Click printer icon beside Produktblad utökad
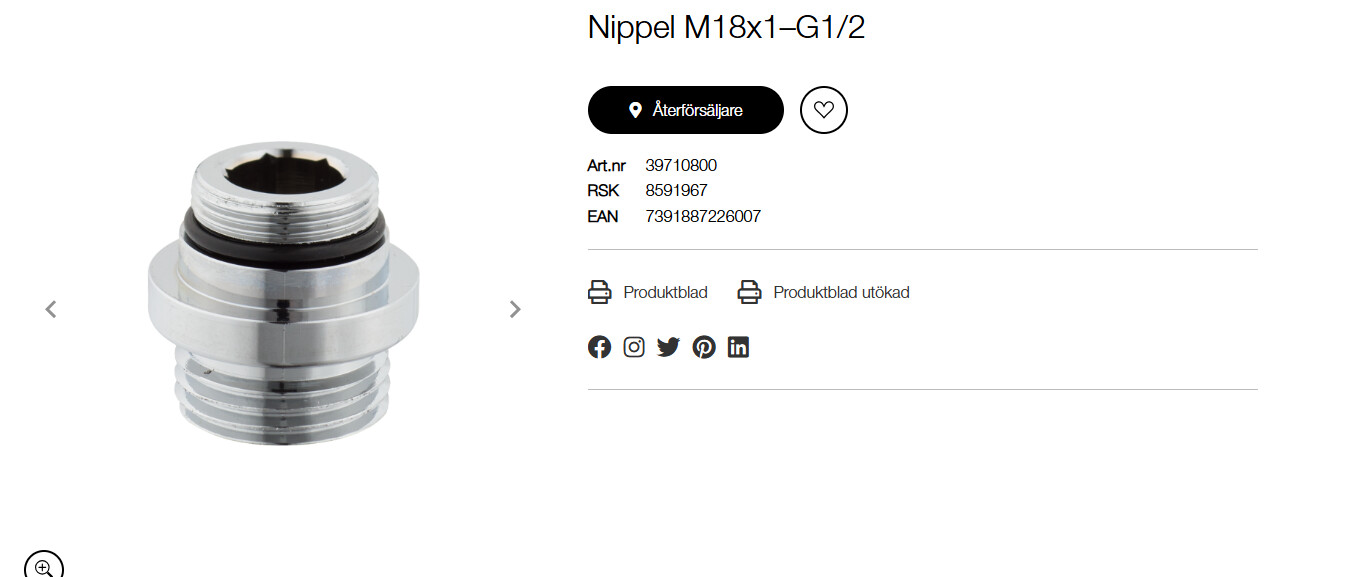This screenshot has height=577, width=1363. (749, 292)
